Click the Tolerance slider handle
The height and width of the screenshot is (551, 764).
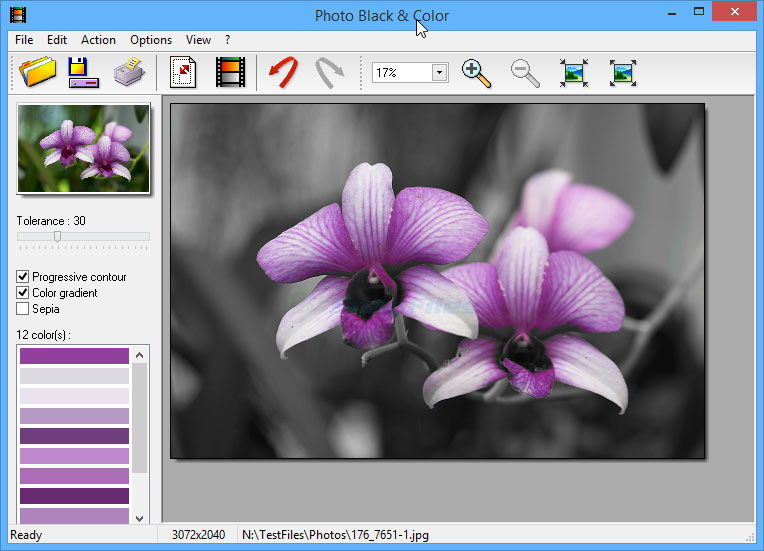pos(57,236)
